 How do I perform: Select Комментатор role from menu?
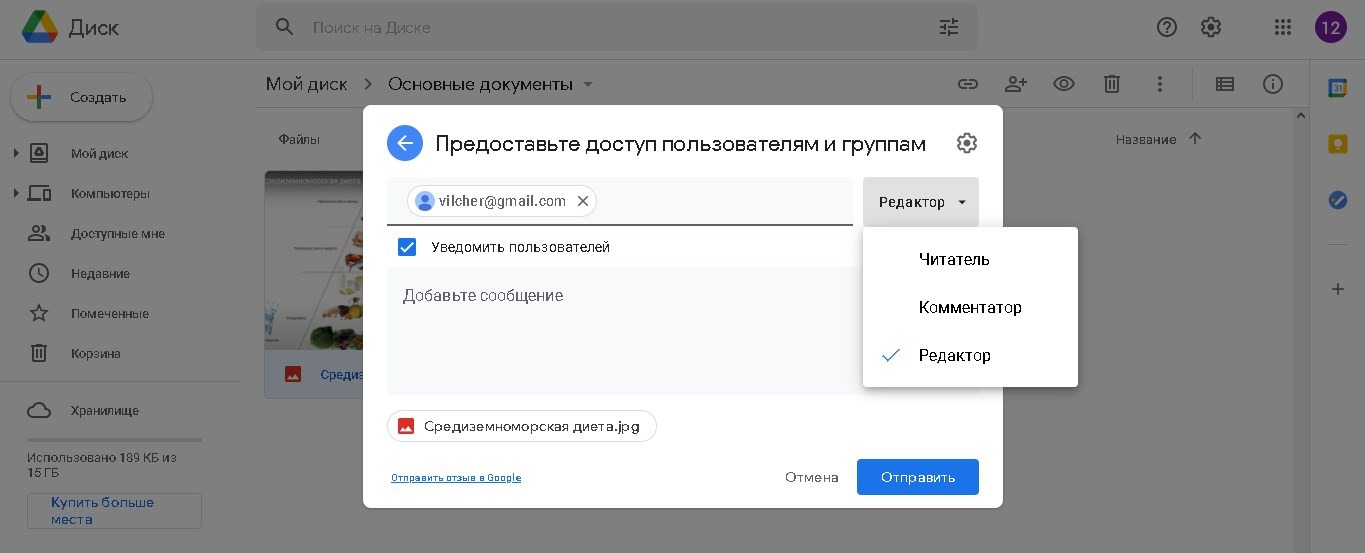coord(970,307)
